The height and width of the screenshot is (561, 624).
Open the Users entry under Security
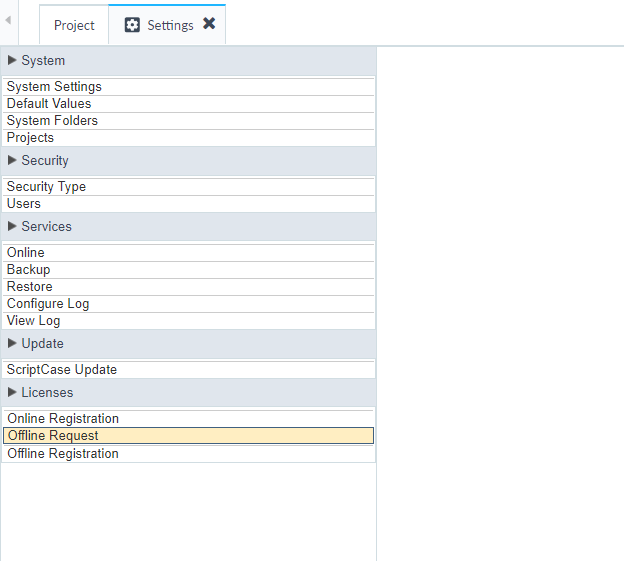[x=188, y=204]
